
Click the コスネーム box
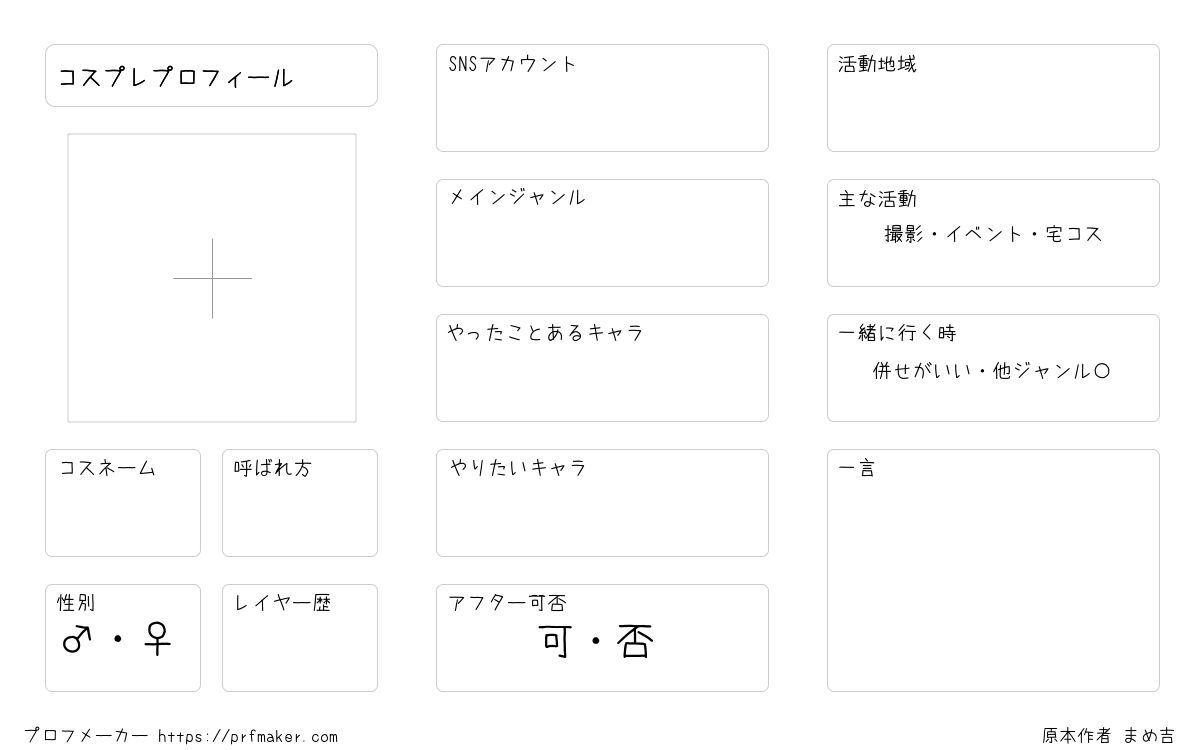click(x=123, y=503)
